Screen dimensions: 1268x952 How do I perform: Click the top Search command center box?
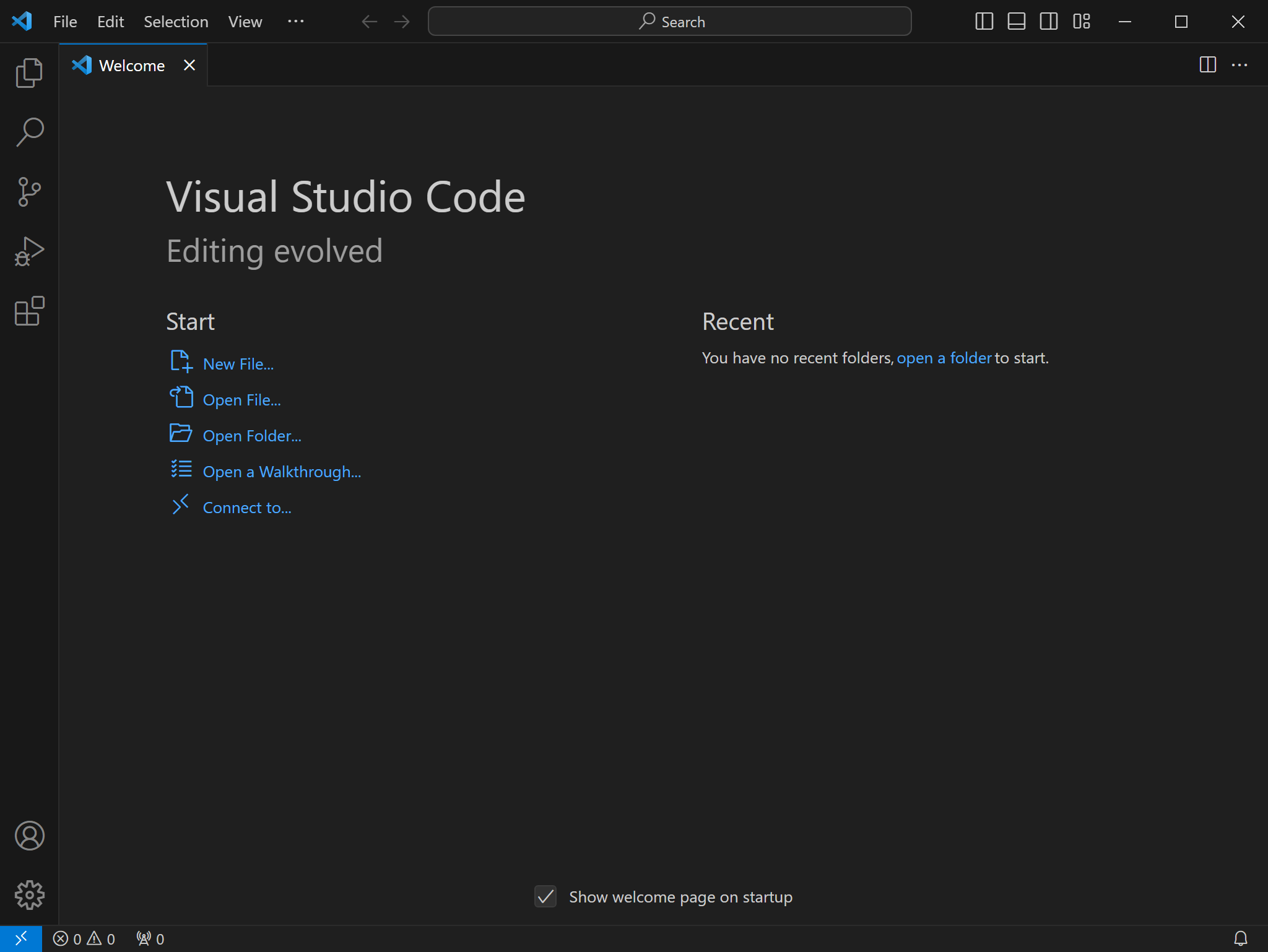[x=669, y=22]
